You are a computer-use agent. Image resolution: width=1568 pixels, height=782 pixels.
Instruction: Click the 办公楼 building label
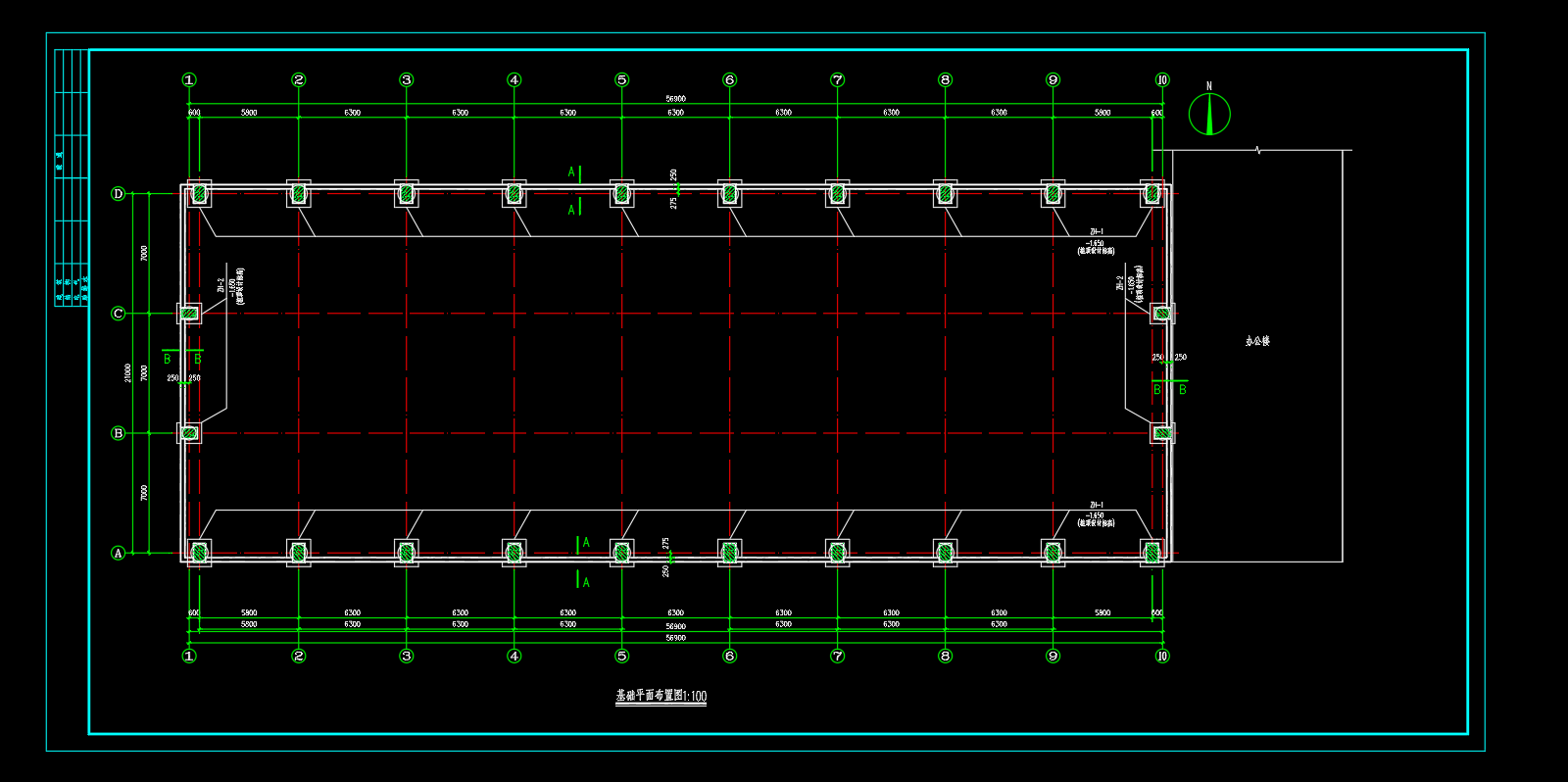1257,341
